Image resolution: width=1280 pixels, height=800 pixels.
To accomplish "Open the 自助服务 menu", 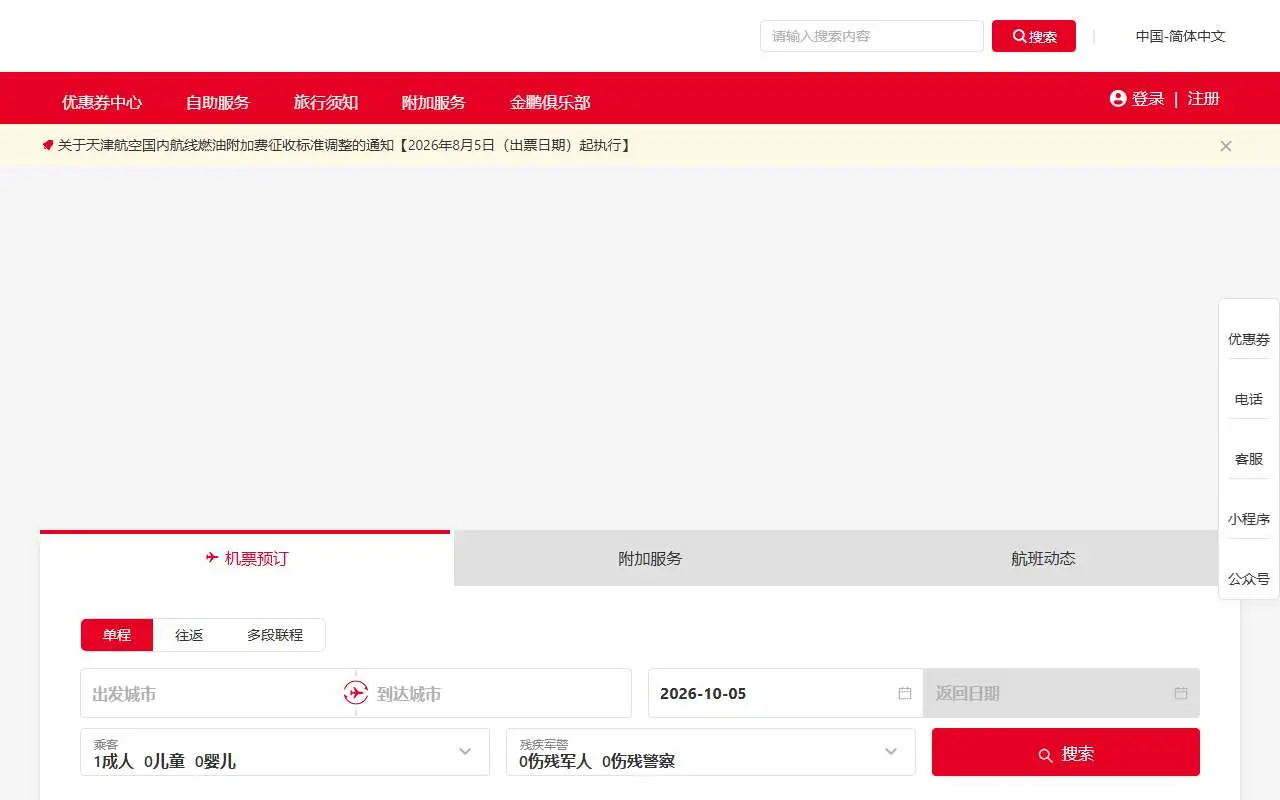I will pos(218,102).
